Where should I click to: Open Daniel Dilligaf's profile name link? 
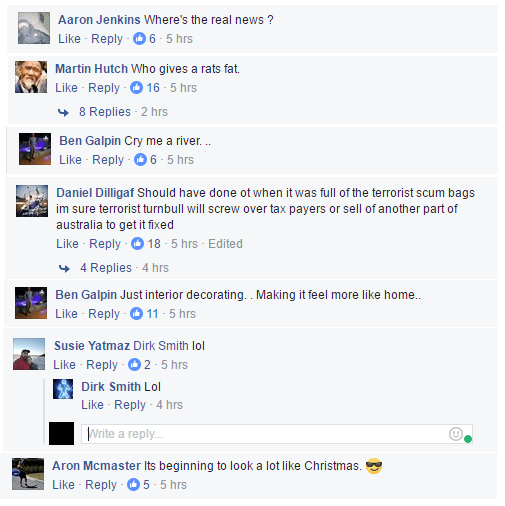95,193
